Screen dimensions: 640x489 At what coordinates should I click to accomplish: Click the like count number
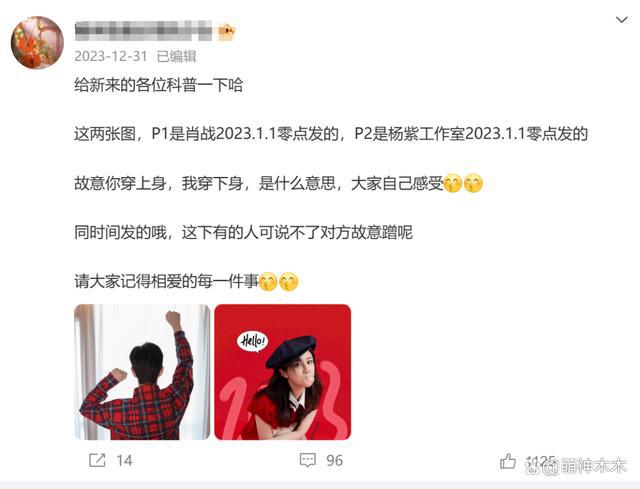click(540, 461)
